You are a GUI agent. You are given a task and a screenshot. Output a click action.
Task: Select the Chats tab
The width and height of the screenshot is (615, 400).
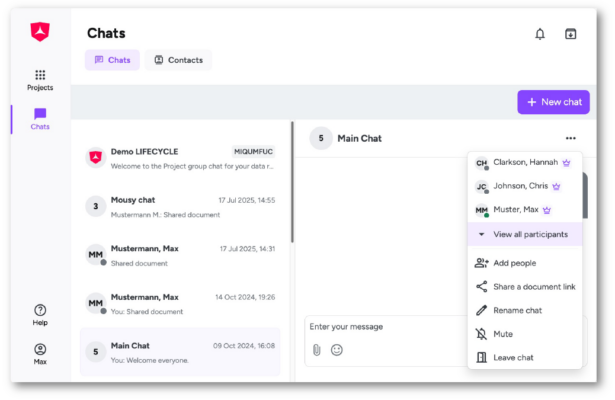(112, 60)
